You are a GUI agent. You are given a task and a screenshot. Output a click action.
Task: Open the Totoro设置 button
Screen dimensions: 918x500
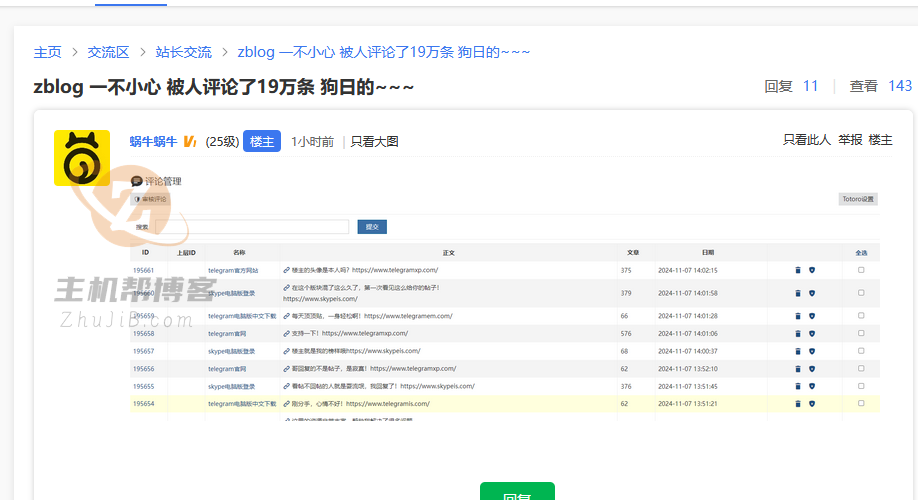(x=858, y=199)
